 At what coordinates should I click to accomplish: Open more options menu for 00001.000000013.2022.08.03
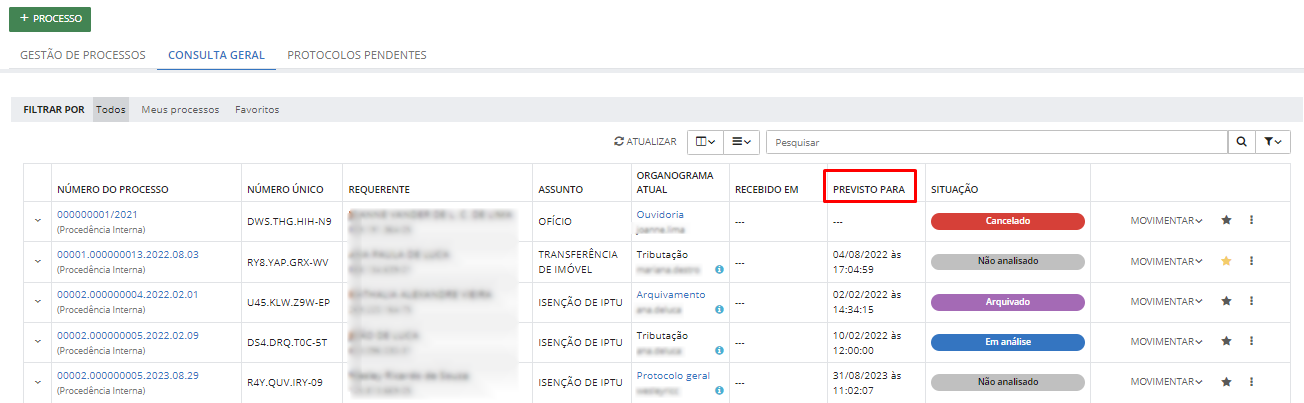(1251, 260)
